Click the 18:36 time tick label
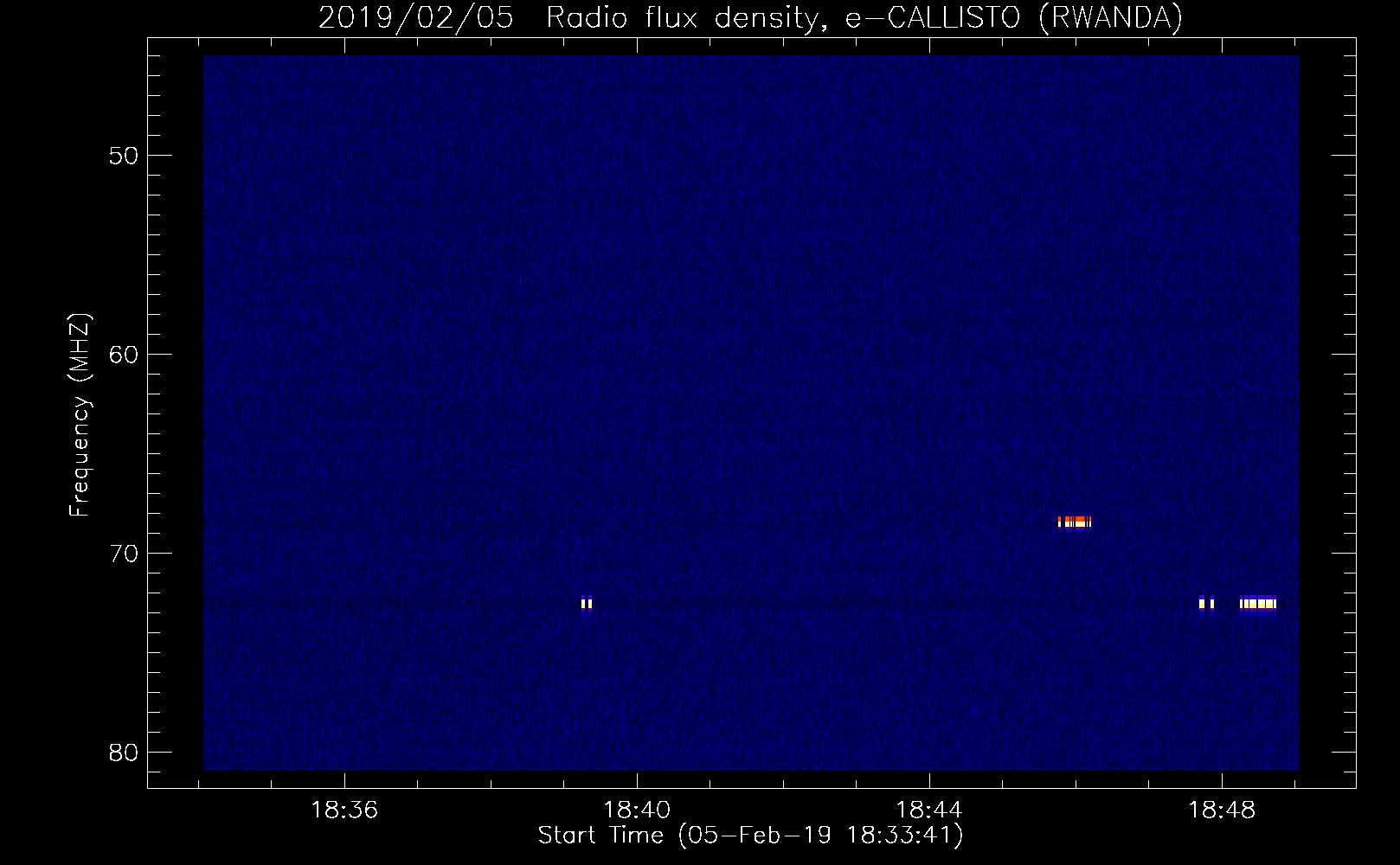Screen dimensions: 1400x865 coord(344,811)
